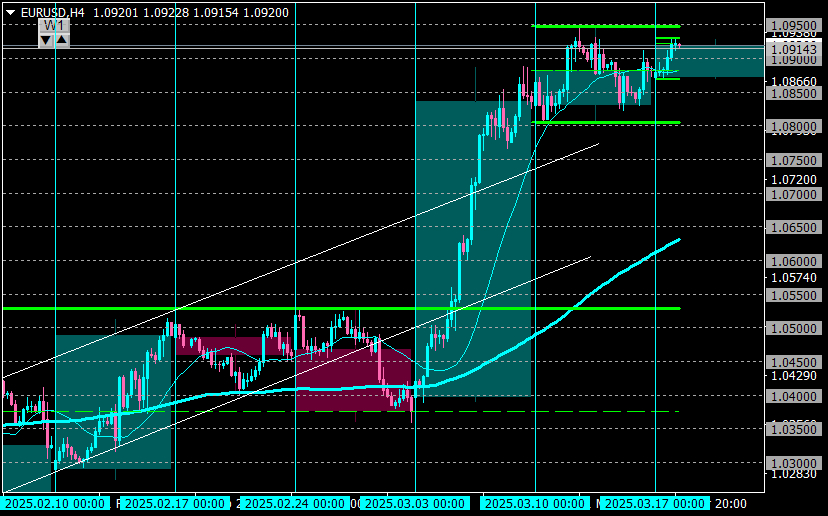
Task: Select the 1.04000 price label
Action: (x=794, y=396)
